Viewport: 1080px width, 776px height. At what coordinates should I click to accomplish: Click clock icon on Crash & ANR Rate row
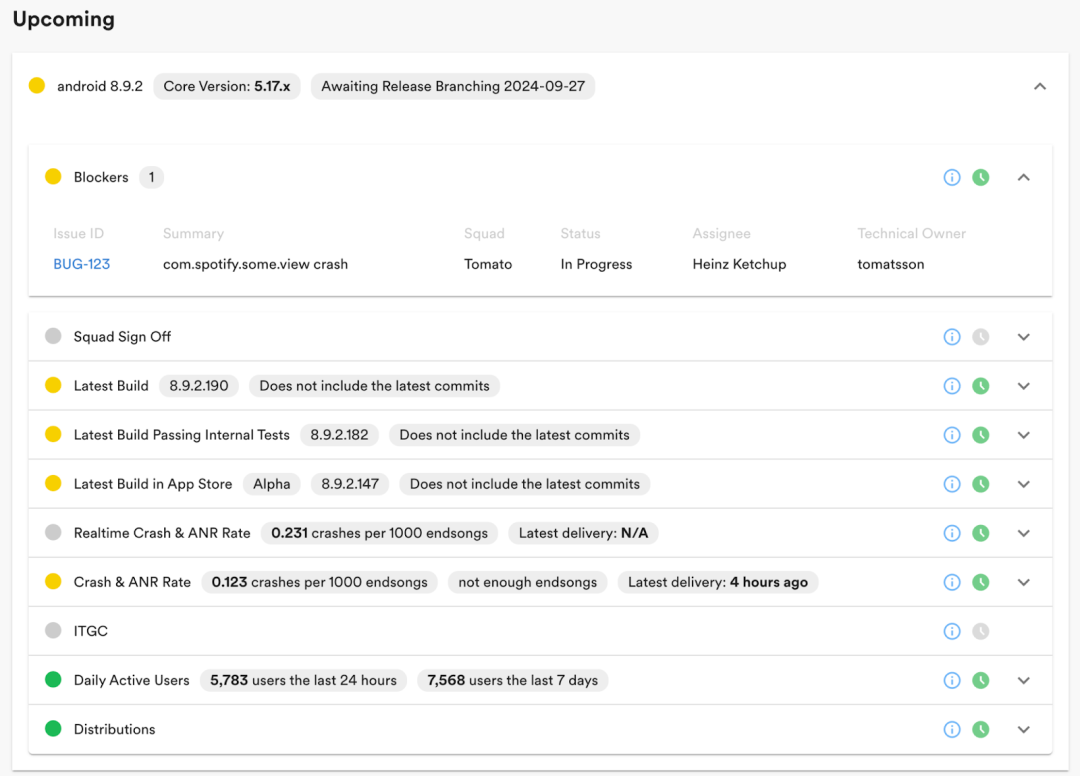(x=981, y=583)
